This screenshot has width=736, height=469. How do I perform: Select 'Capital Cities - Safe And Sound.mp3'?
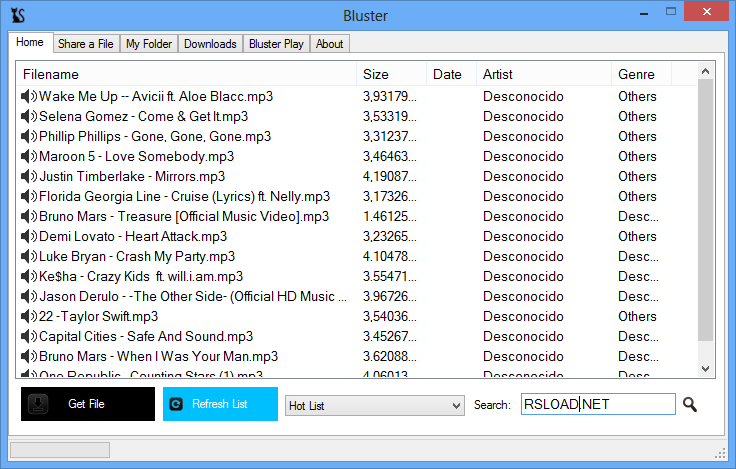point(146,336)
